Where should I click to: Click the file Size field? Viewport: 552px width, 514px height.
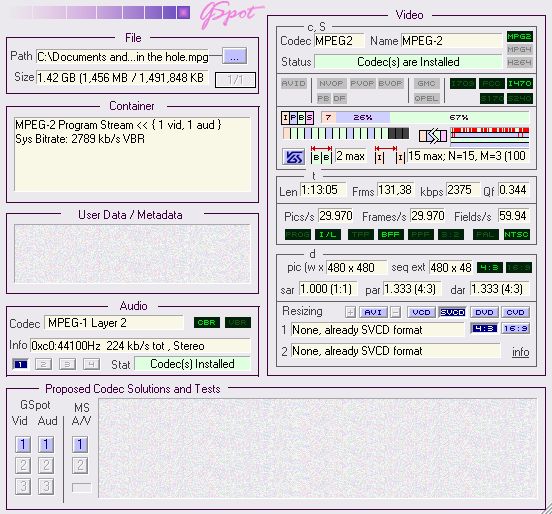point(122,78)
